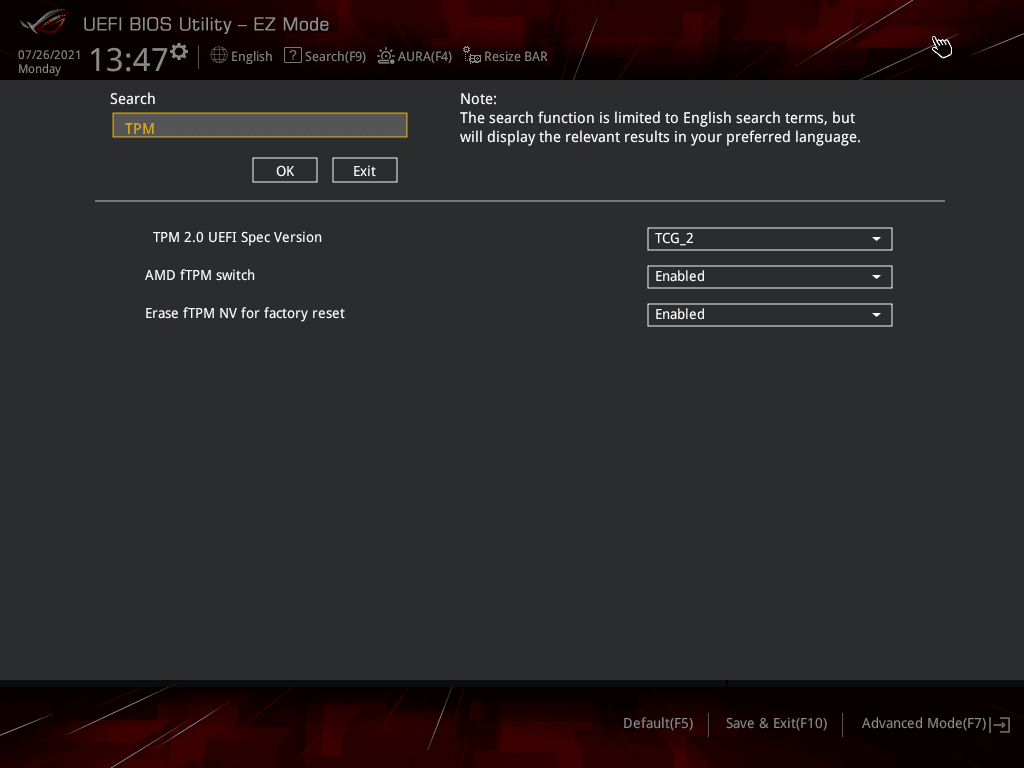Open AMD fTPM switch dropdown

point(769,277)
